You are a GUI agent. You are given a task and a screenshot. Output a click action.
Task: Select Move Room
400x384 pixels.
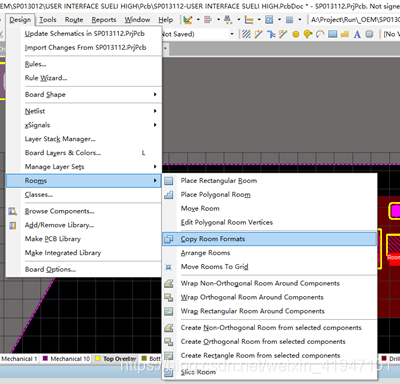tap(269, 209)
